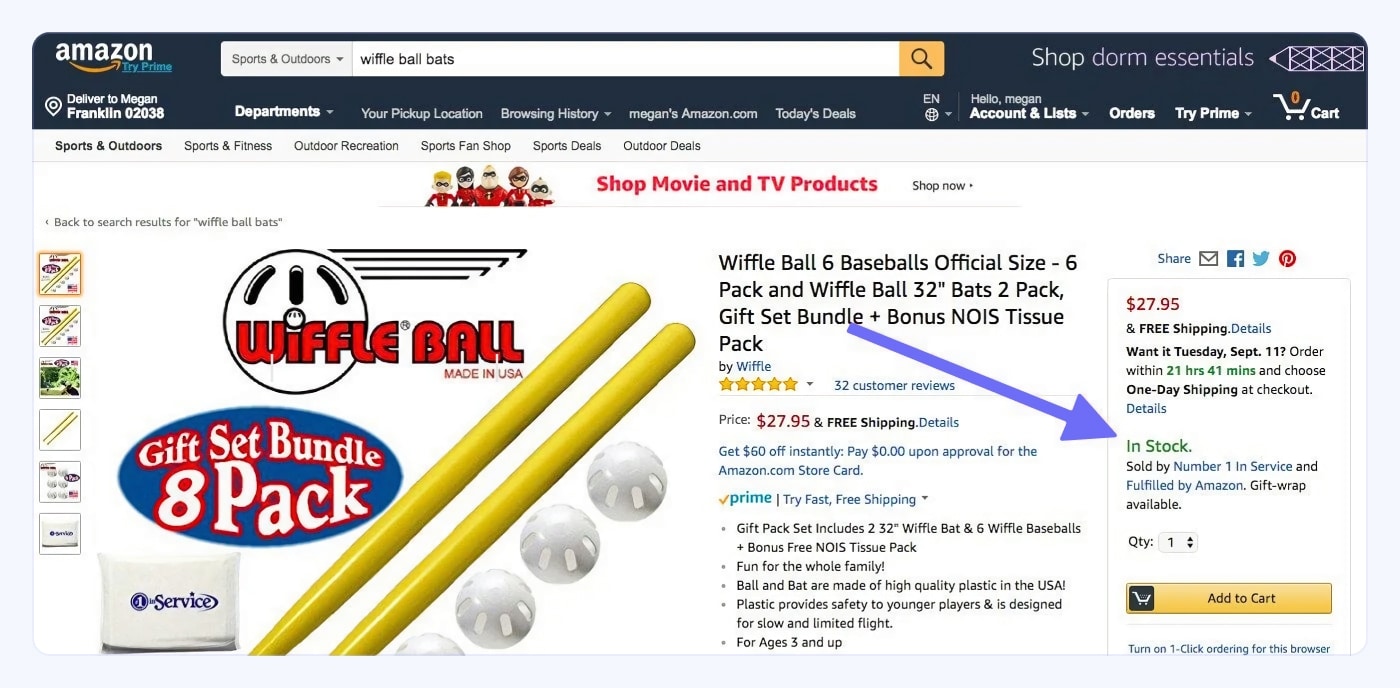Expand the Sports & Outdoors search category dropdown
Screen dimensions: 1400x688
point(287,59)
